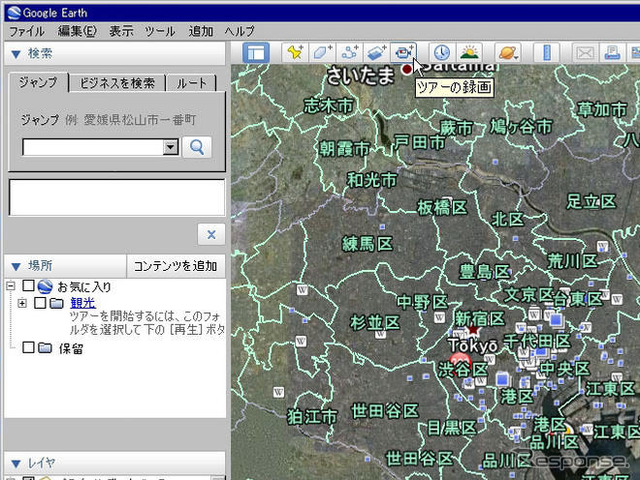Add a polygon from the toolbar
Viewport: 640px width, 480px height.
322,53
